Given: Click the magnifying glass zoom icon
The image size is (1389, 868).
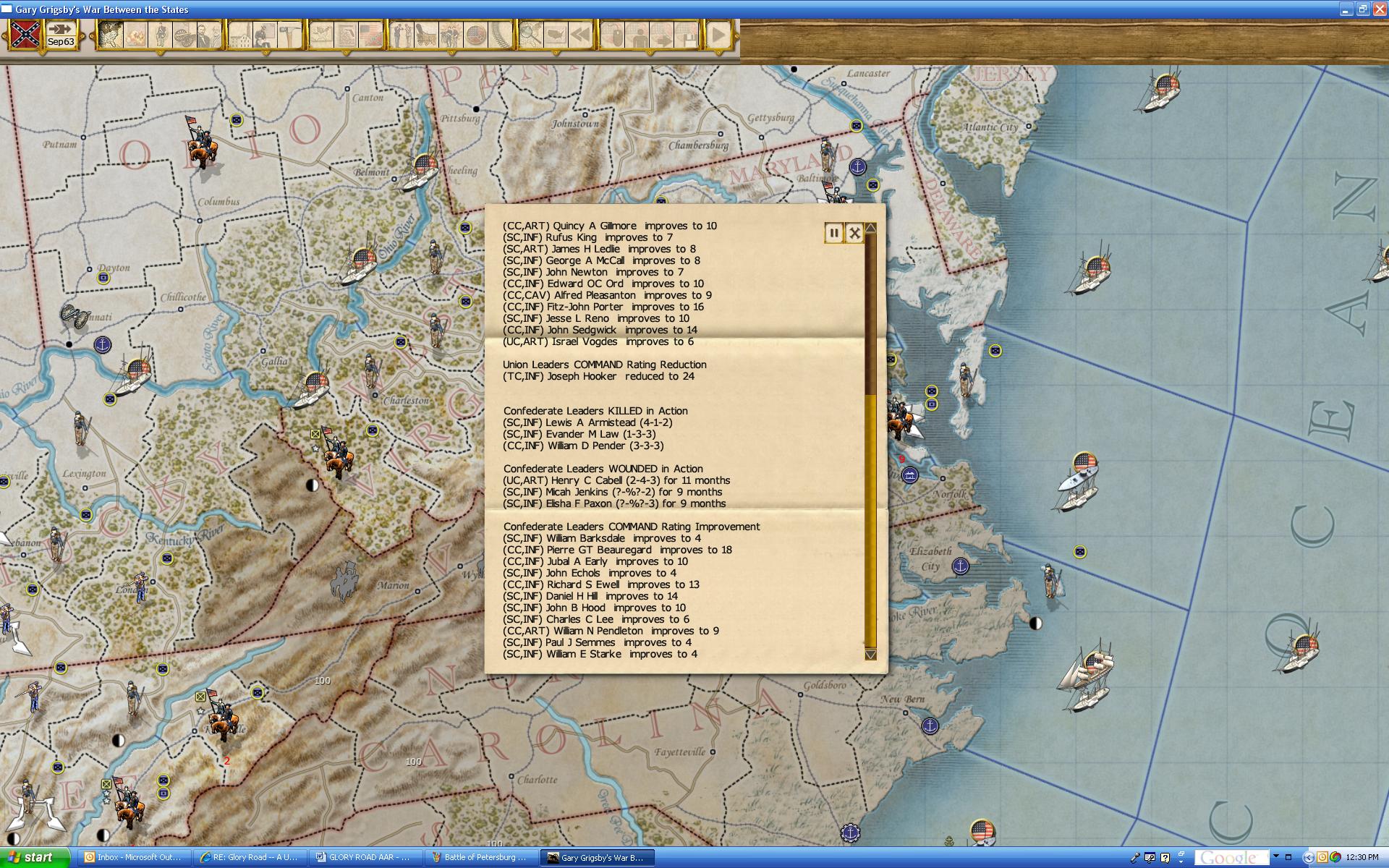Looking at the screenshot, I should [531, 35].
